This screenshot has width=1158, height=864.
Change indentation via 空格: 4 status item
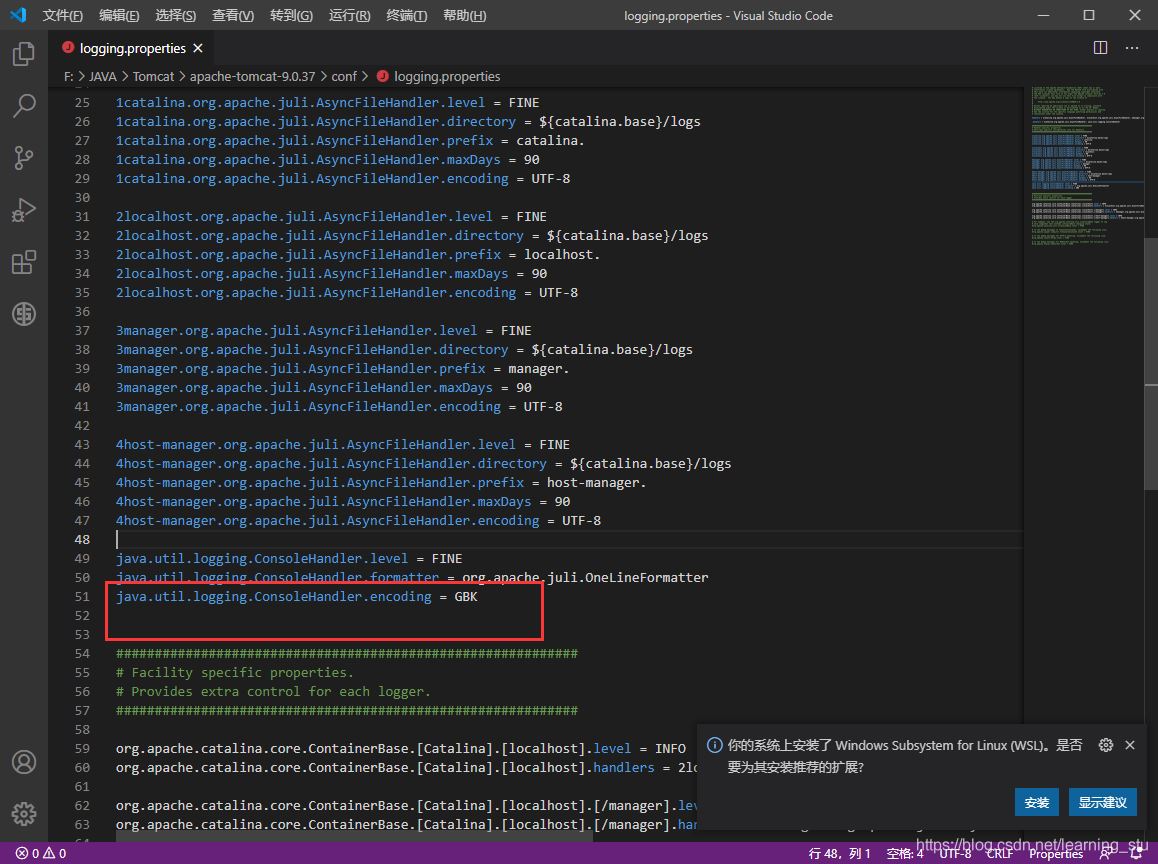click(905, 853)
